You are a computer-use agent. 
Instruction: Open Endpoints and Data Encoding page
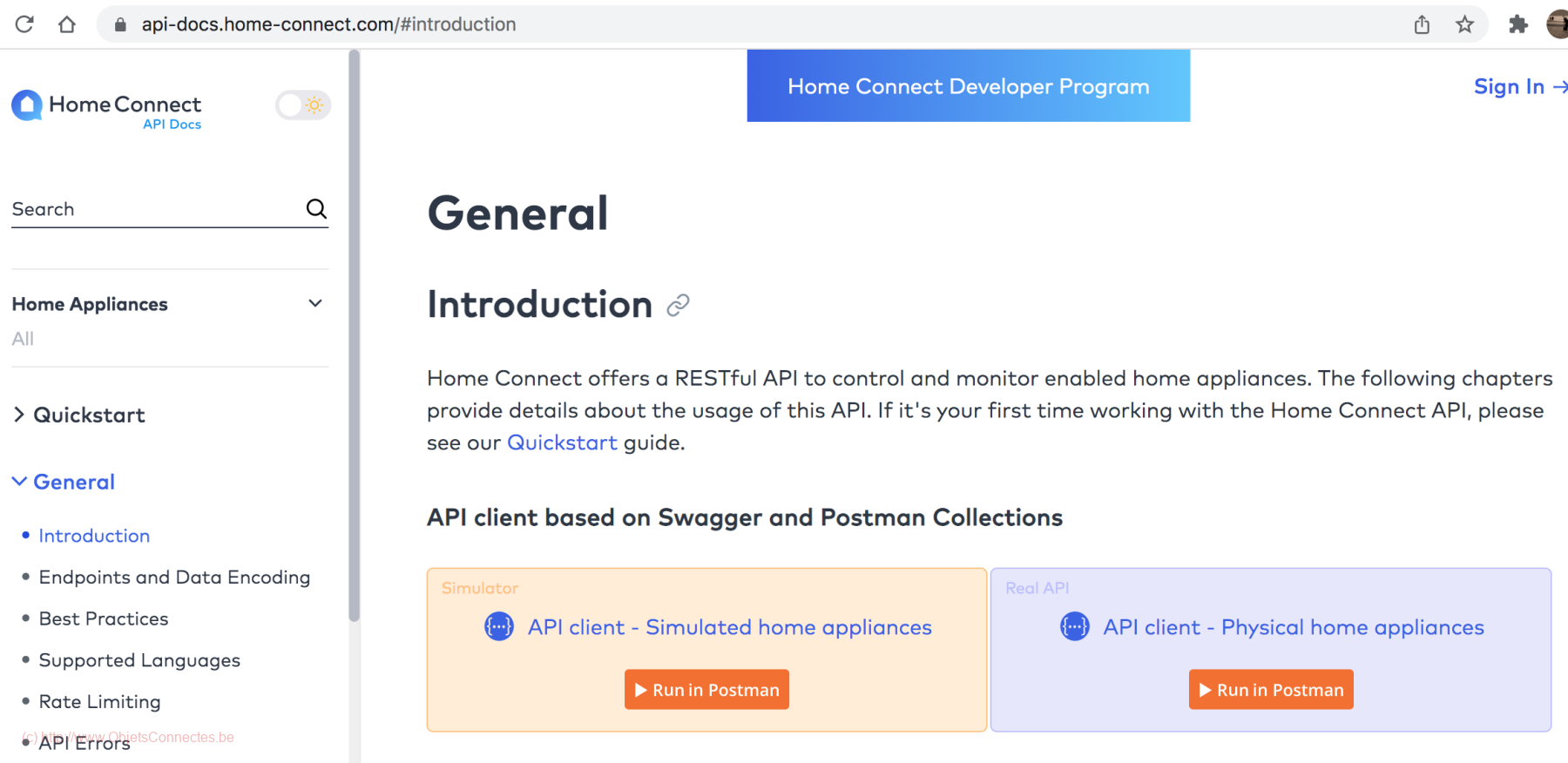coord(174,577)
